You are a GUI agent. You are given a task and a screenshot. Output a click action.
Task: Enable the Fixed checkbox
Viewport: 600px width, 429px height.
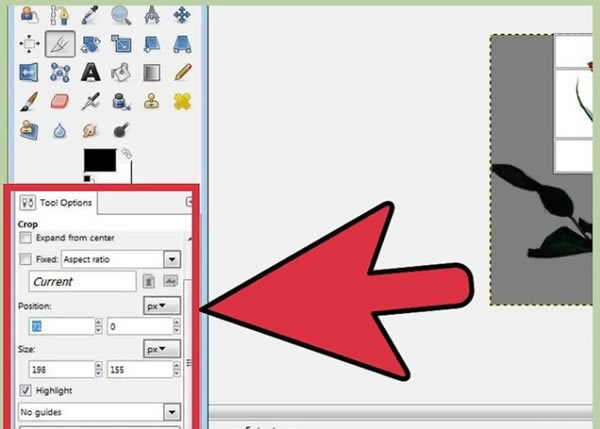(26, 259)
